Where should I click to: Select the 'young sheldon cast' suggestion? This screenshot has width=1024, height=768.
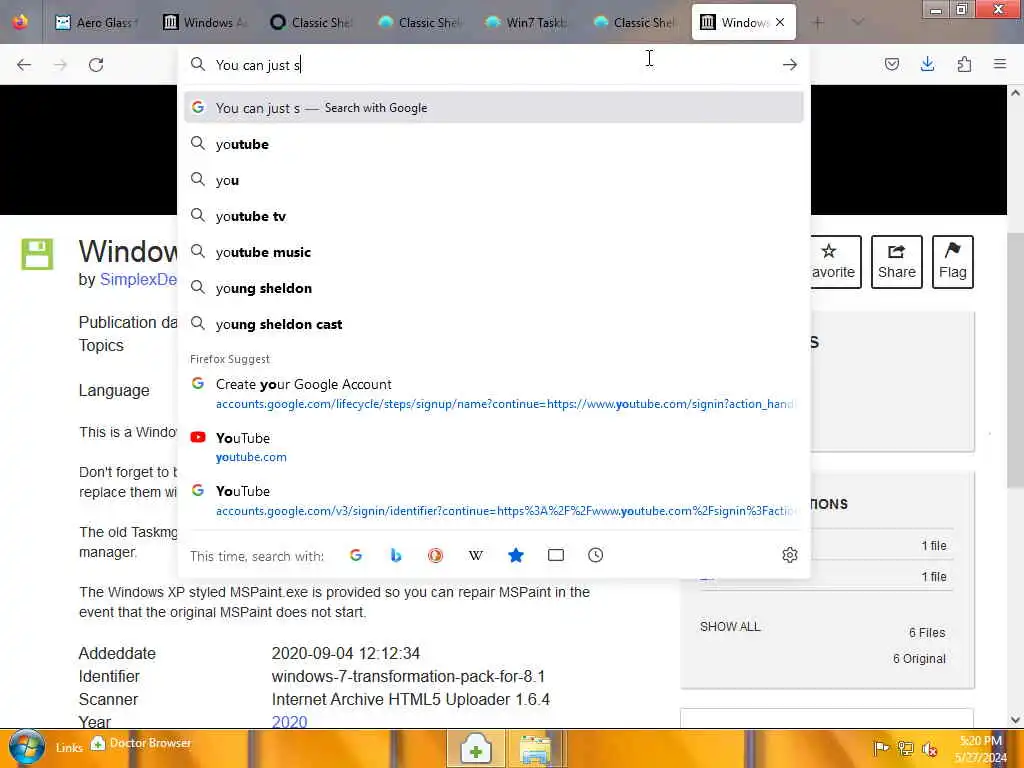click(494, 324)
